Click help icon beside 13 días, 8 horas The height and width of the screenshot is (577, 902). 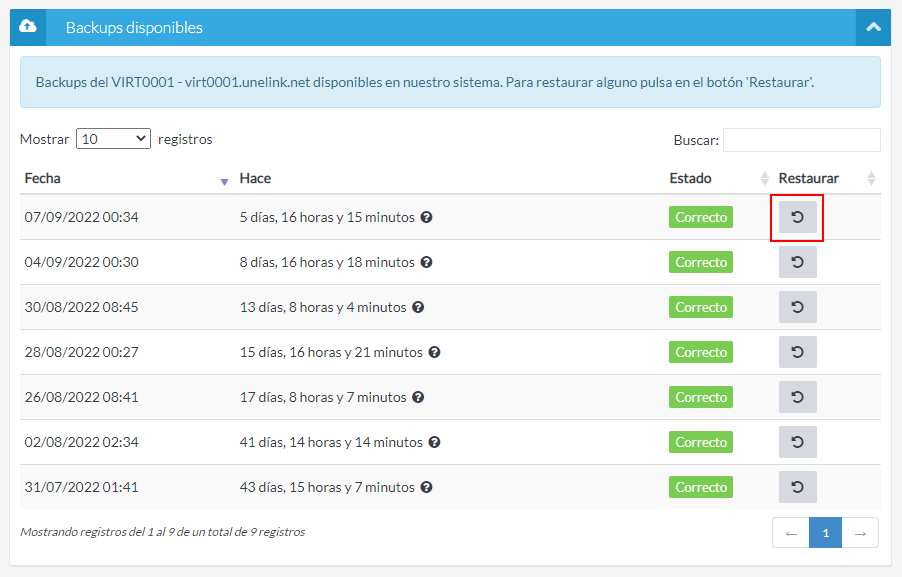418,307
